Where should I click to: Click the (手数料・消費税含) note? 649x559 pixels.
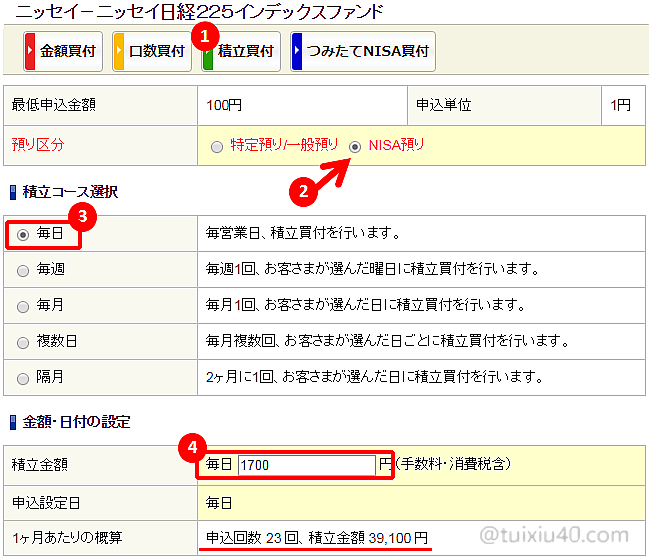(x=454, y=464)
